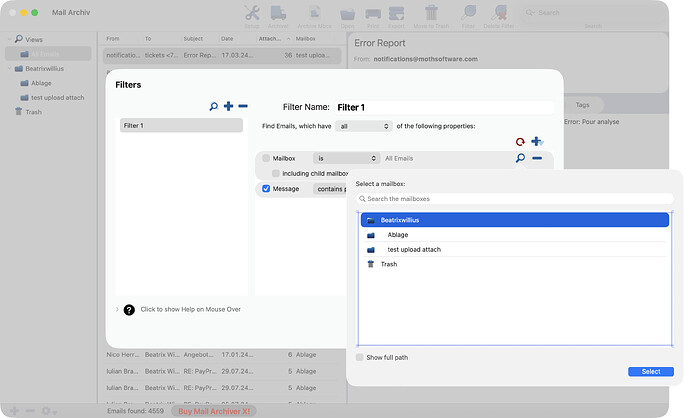Select the Nico Herr... Angebot email row
The width and height of the screenshot is (690, 418).
[222, 355]
